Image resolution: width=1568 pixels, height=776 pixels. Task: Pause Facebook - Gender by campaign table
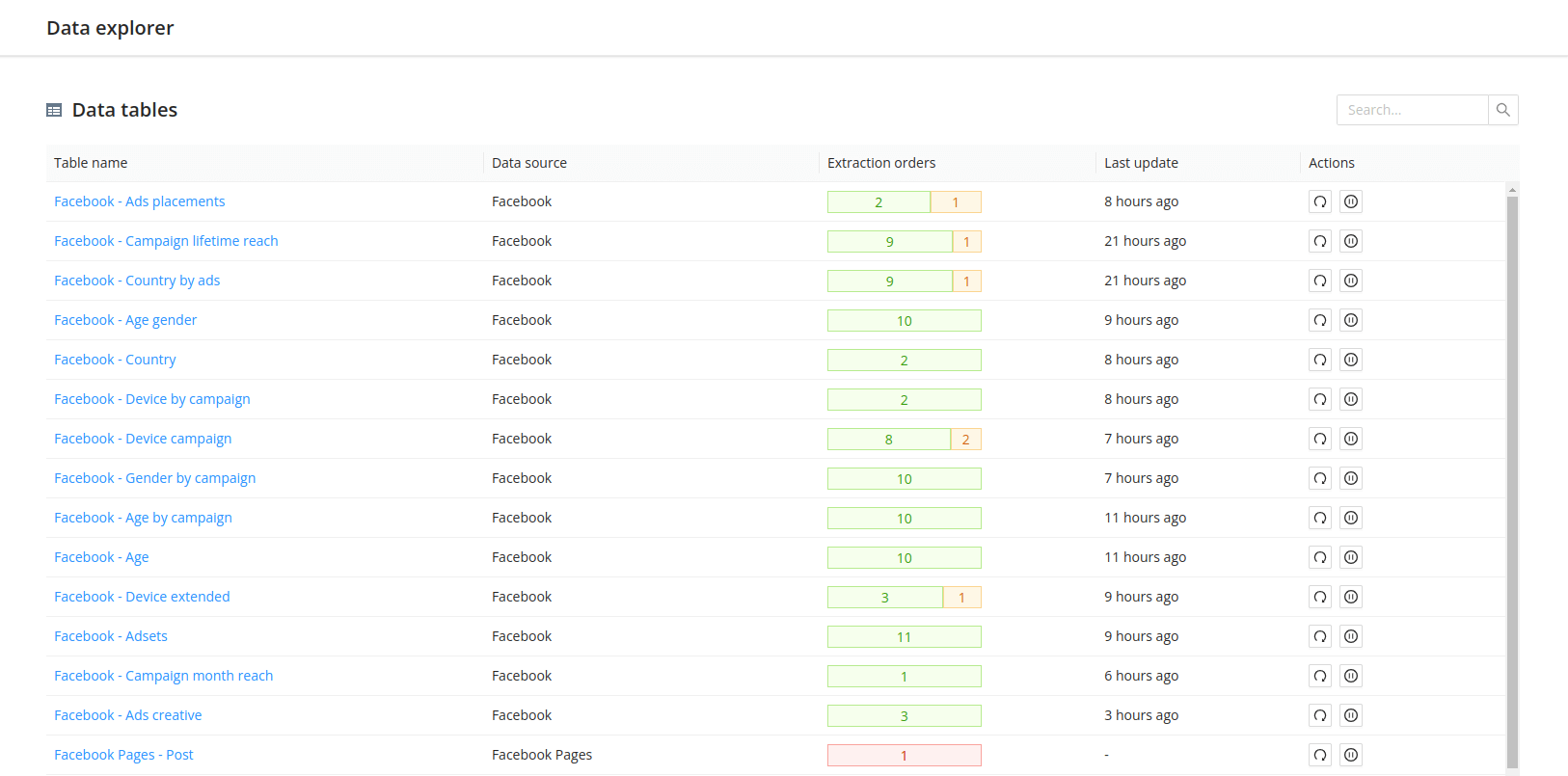click(1351, 478)
